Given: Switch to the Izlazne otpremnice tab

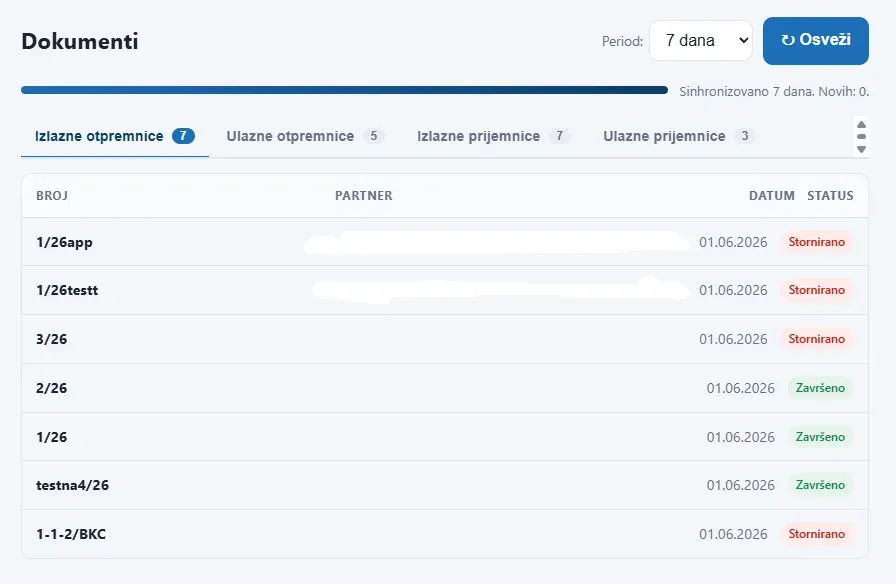Looking at the screenshot, I should pyautogui.click(x=114, y=136).
